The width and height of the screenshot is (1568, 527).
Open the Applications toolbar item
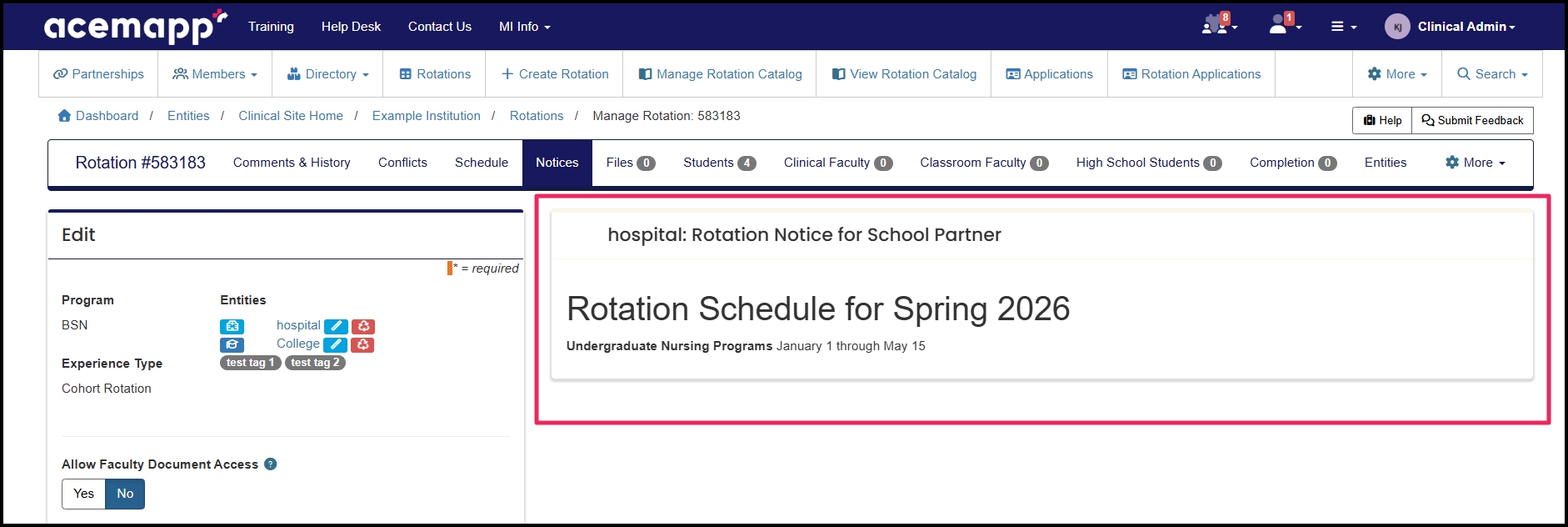tap(1049, 74)
